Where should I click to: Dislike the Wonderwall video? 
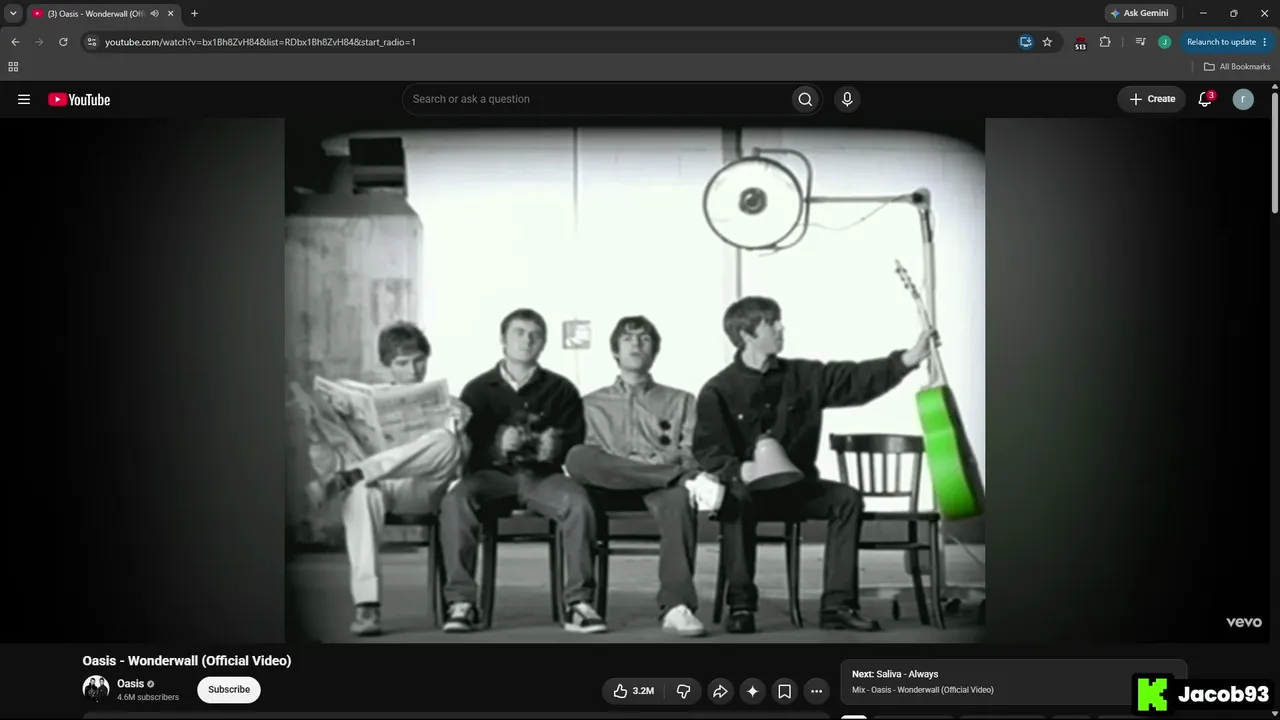click(x=684, y=691)
